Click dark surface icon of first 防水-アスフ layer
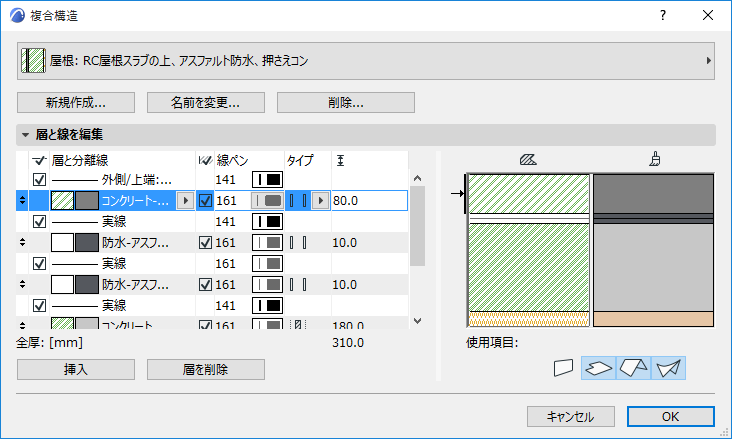The width and height of the screenshot is (732, 439). point(87,243)
